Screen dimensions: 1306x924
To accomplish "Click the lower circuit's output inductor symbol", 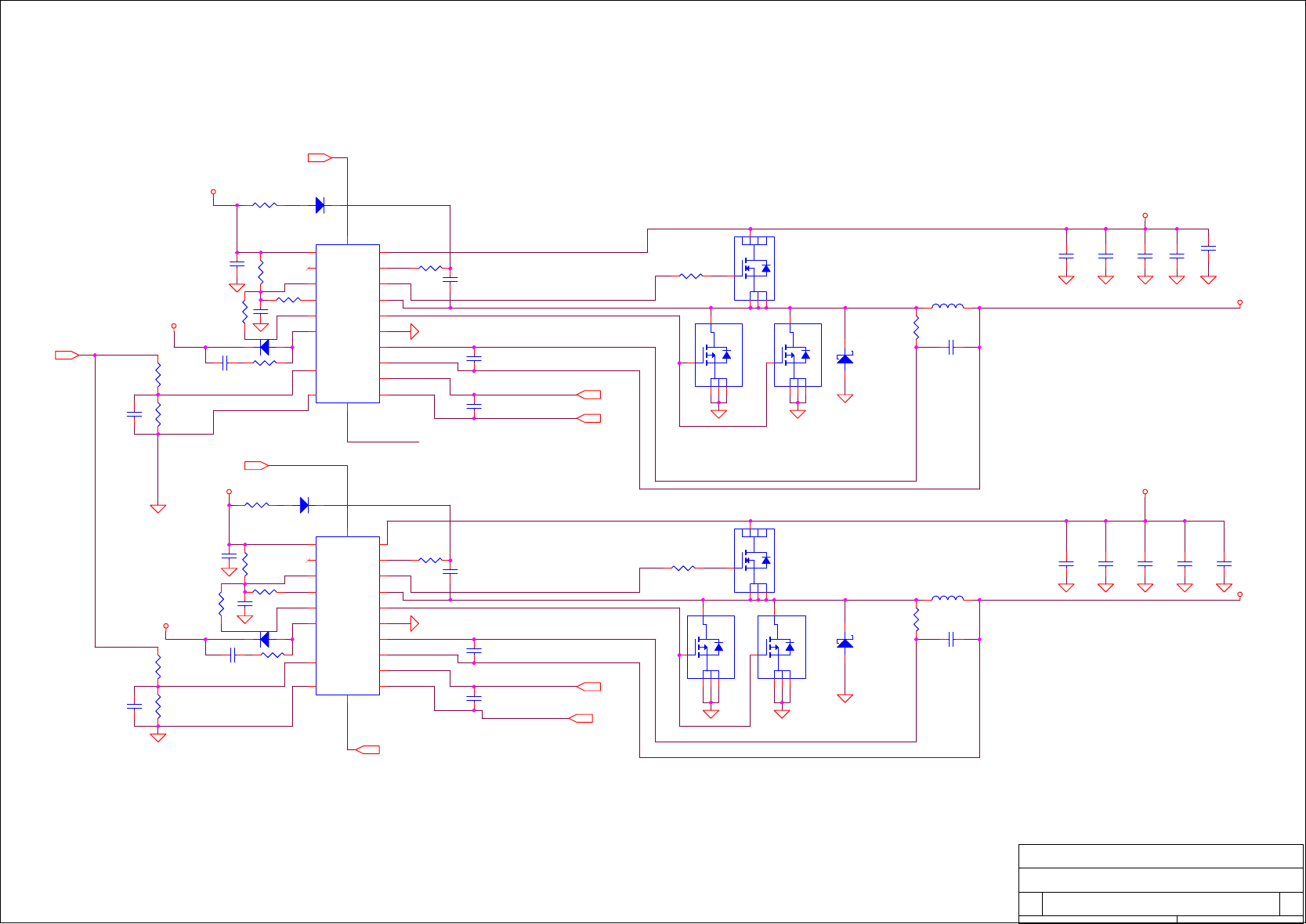I will tap(948, 598).
